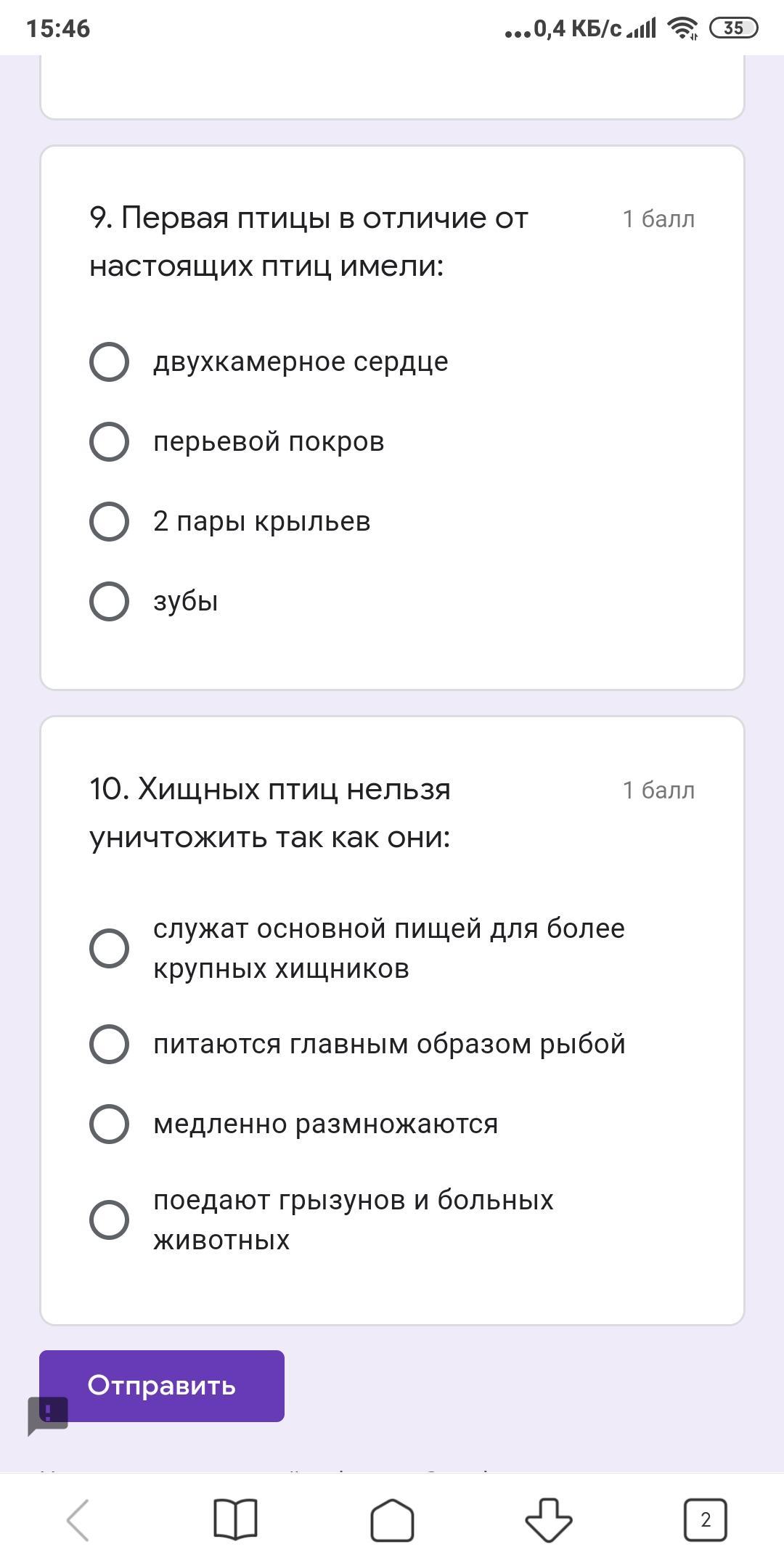Open downloads arrow icon
The height and width of the screenshot is (1568, 784).
coord(549,1519)
